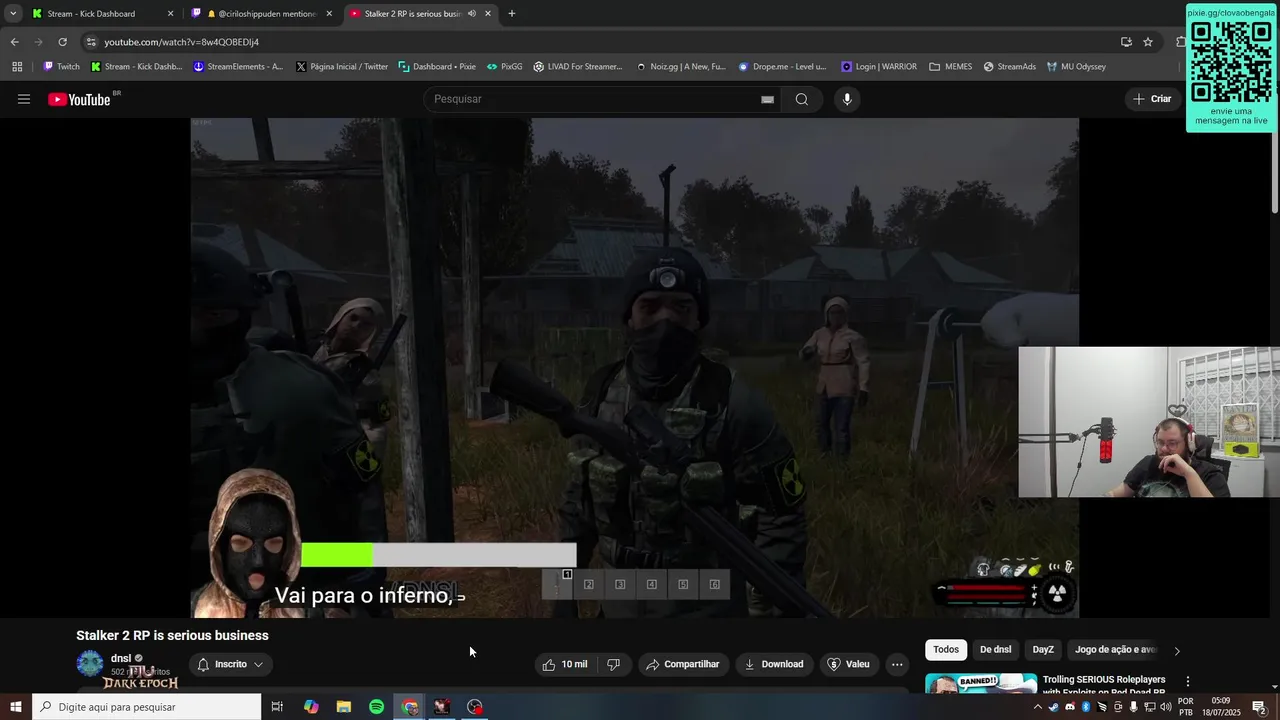Start voice search with microphone icon
Image resolution: width=1280 pixels, height=720 pixels.
(847, 99)
